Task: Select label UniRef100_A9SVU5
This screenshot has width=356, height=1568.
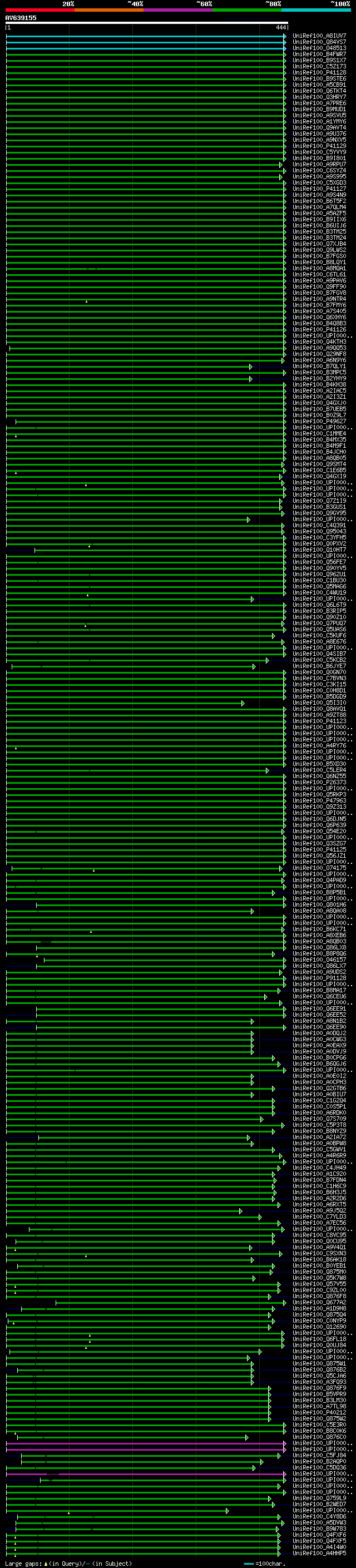Action: [x=319, y=115]
